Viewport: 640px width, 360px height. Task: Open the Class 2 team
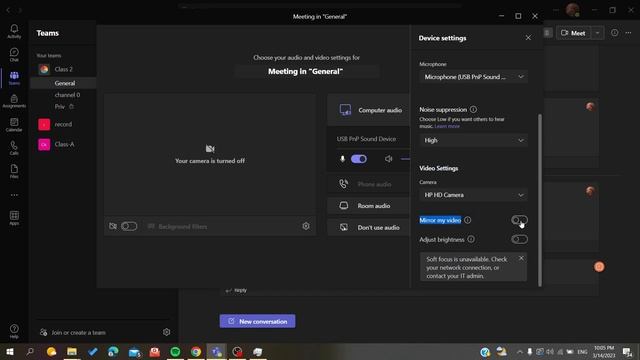click(64, 69)
